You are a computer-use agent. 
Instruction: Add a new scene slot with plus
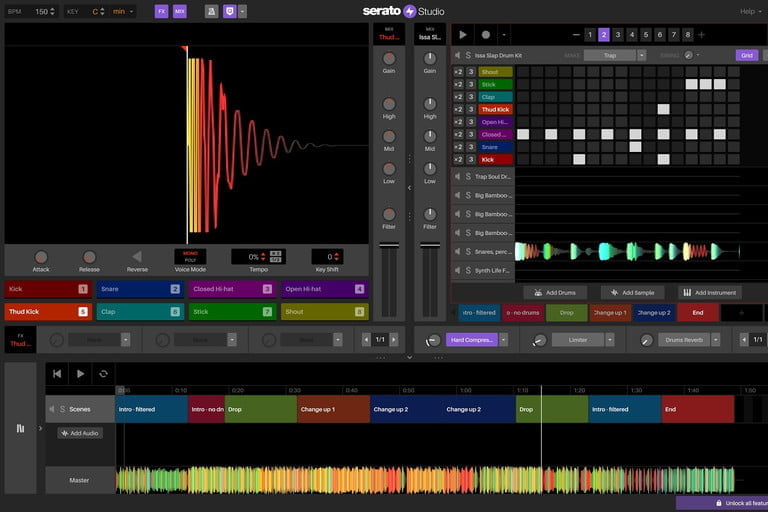coord(701,35)
